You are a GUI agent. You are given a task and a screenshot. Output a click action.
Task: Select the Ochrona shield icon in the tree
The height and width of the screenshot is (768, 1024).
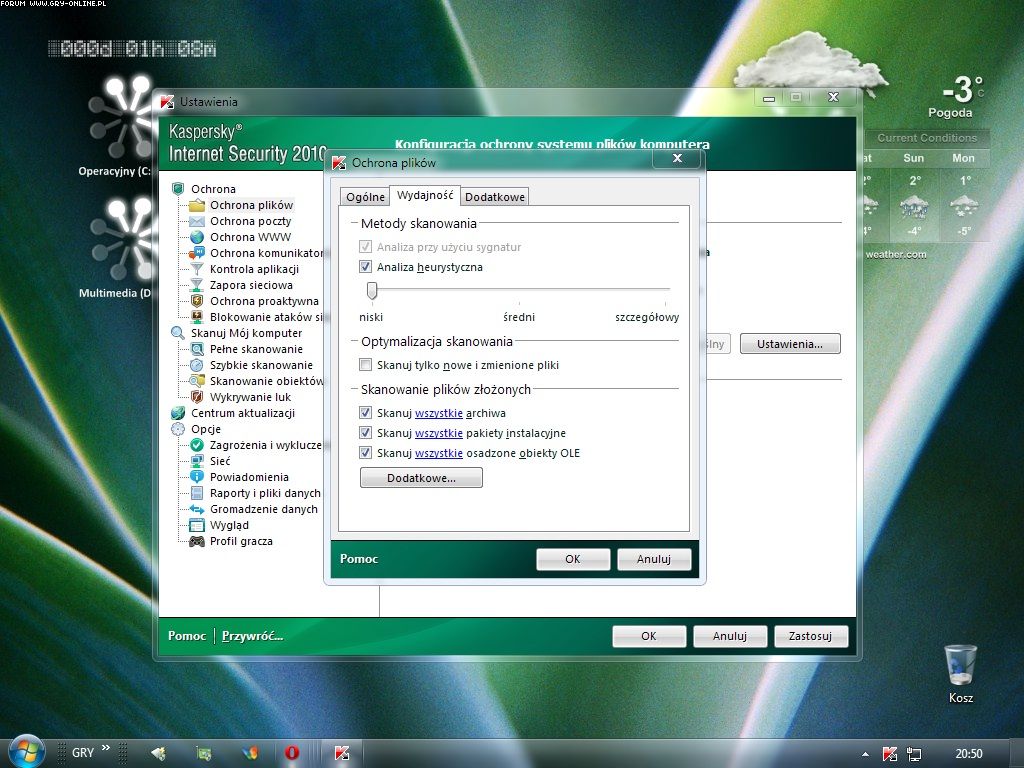click(178, 189)
